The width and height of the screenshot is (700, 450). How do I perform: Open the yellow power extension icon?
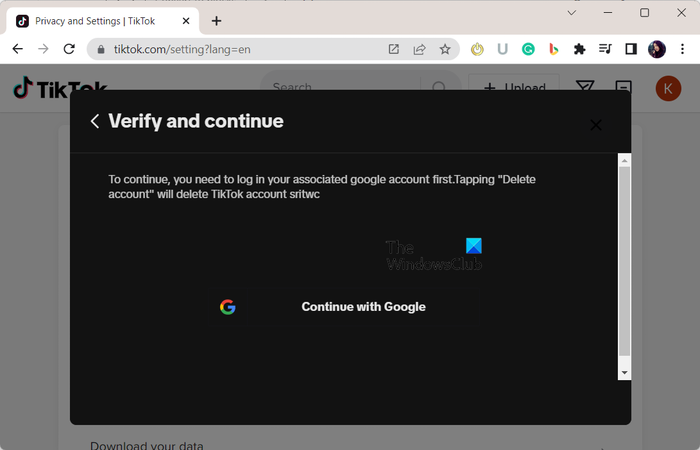coord(477,49)
